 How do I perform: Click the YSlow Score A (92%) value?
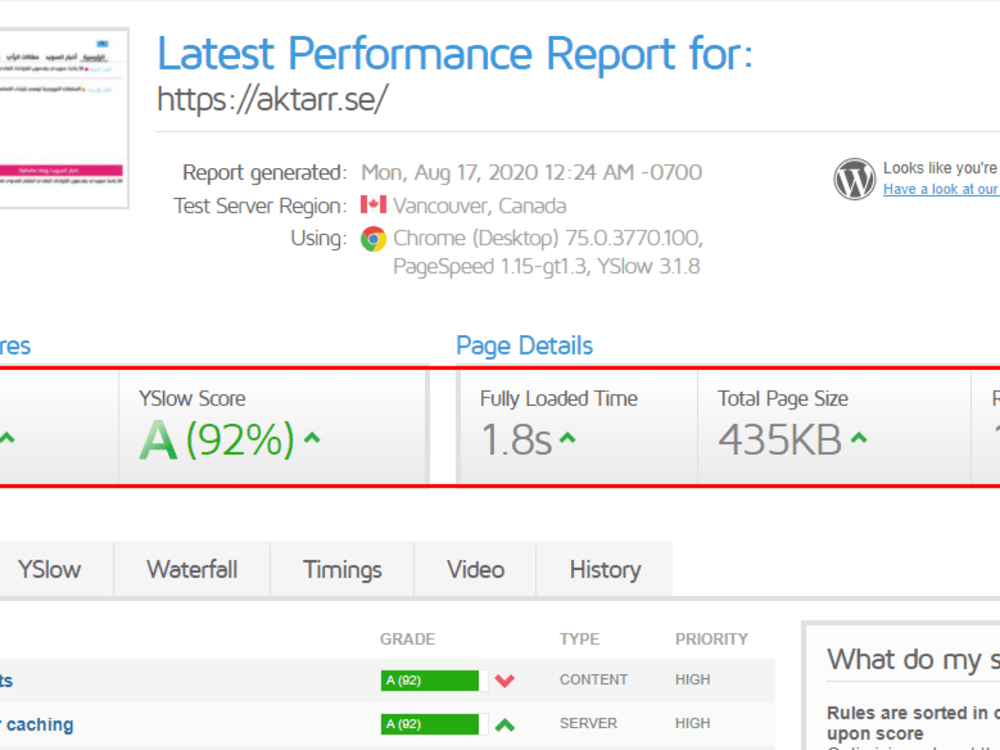point(217,440)
